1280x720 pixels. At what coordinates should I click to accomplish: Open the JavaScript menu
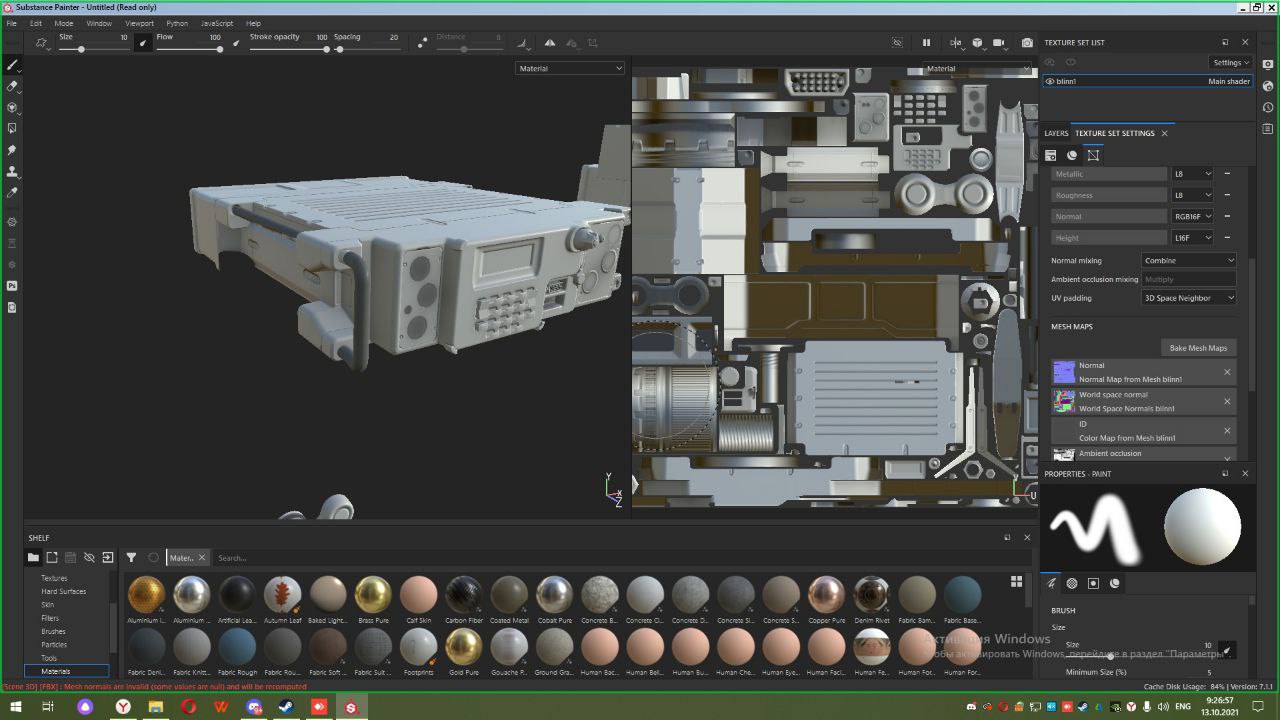(x=217, y=23)
